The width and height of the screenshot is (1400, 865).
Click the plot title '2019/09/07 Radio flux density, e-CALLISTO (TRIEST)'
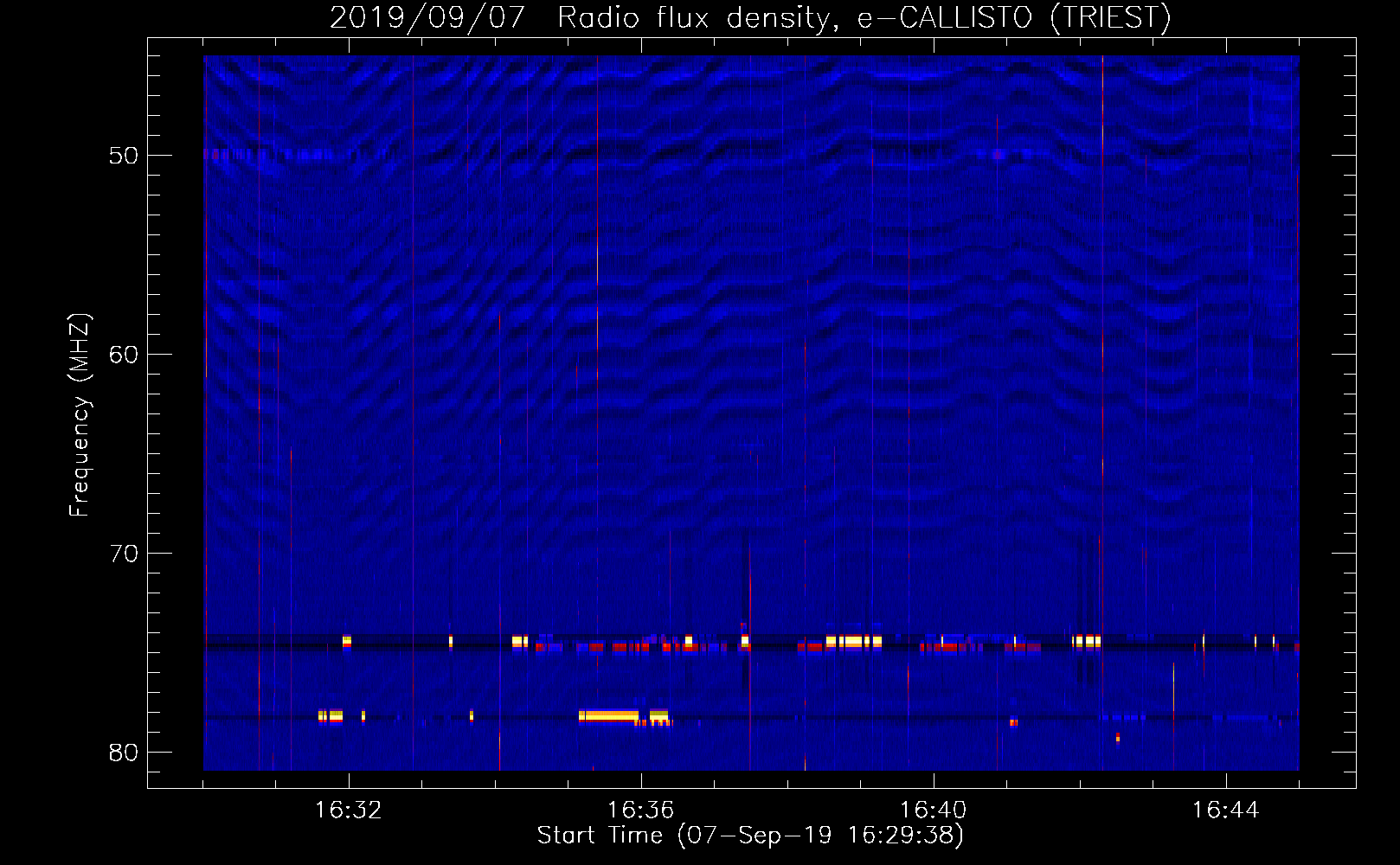(x=750, y=17)
